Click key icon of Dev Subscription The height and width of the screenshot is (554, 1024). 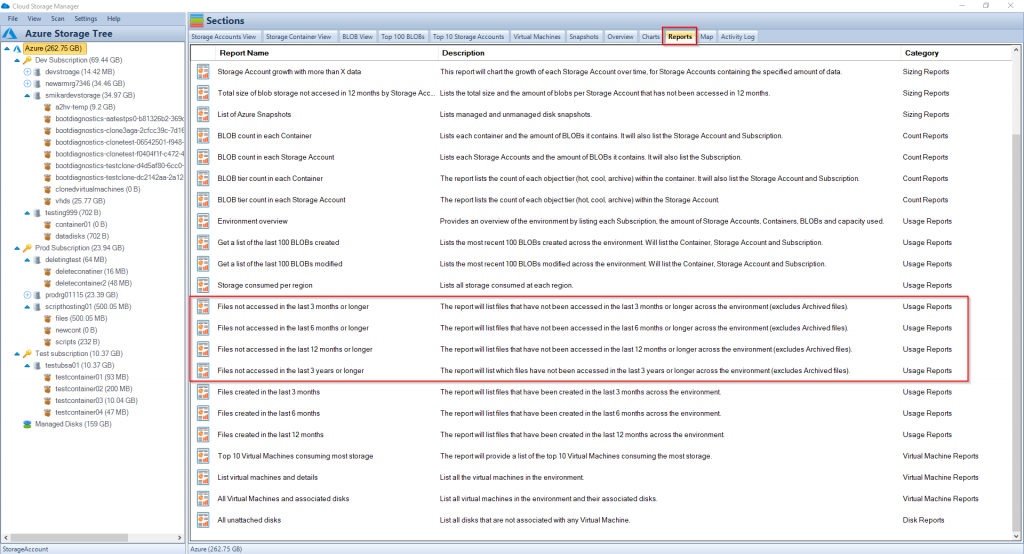point(27,60)
